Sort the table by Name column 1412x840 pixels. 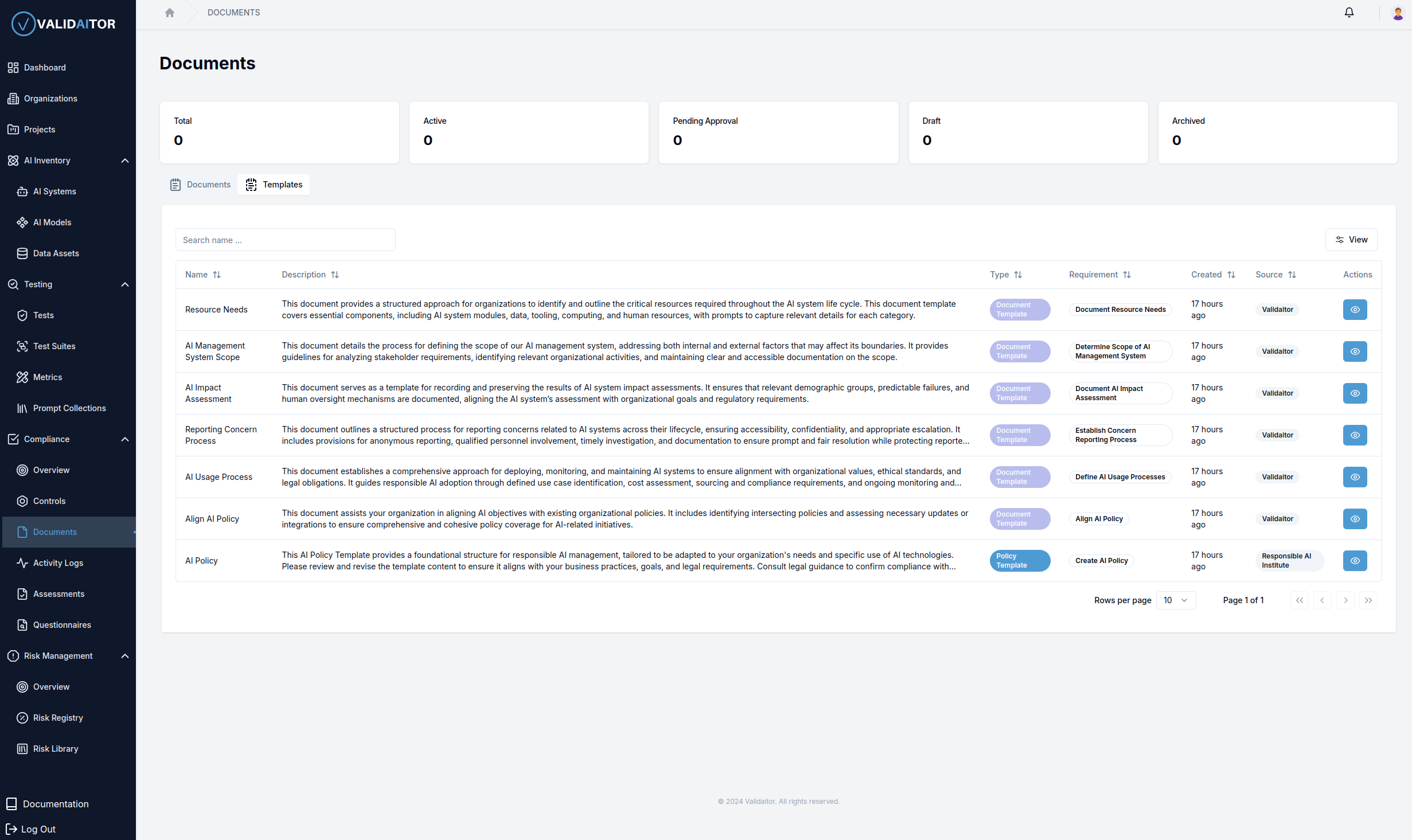point(202,275)
